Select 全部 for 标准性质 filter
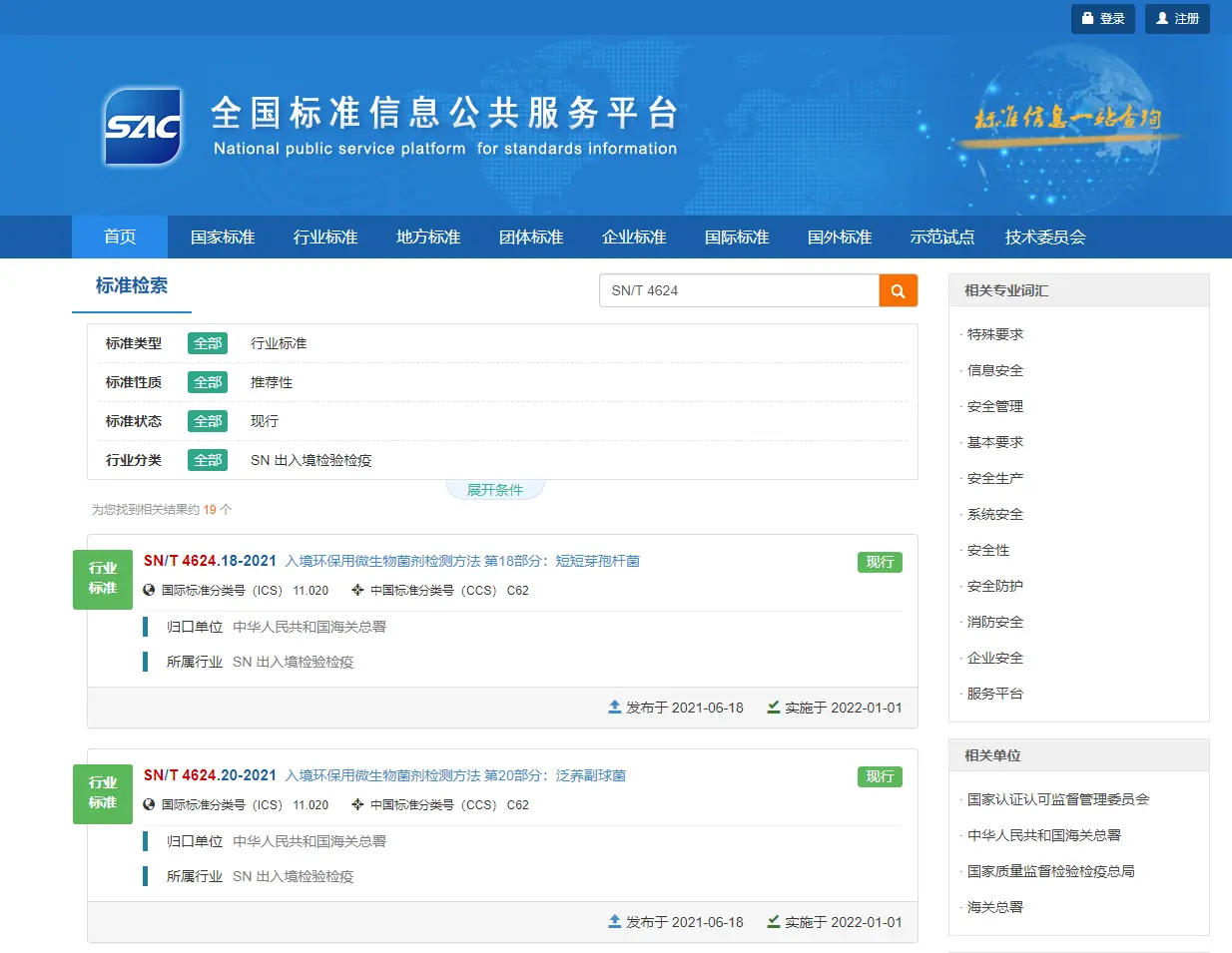This screenshot has height=953, width=1232. (x=208, y=382)
